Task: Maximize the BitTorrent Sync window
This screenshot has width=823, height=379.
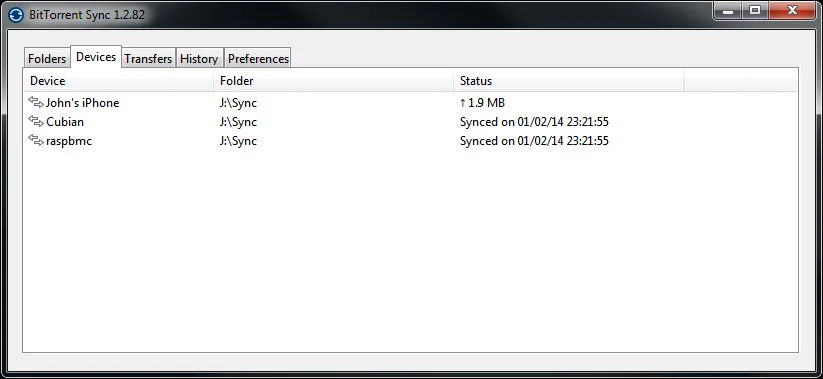Action: point(755,10)
